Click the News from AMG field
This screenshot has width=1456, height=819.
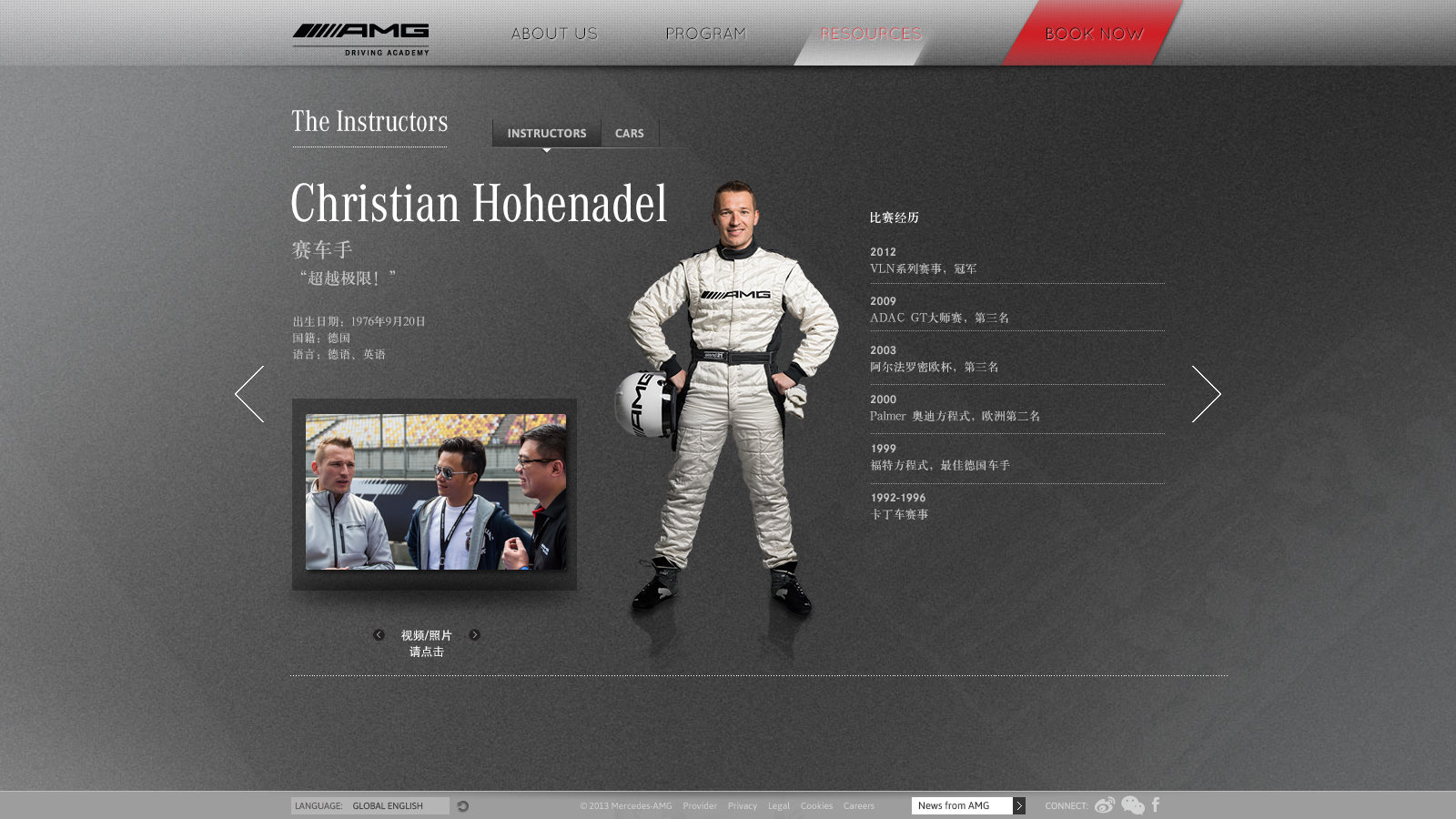click(962, 805)
